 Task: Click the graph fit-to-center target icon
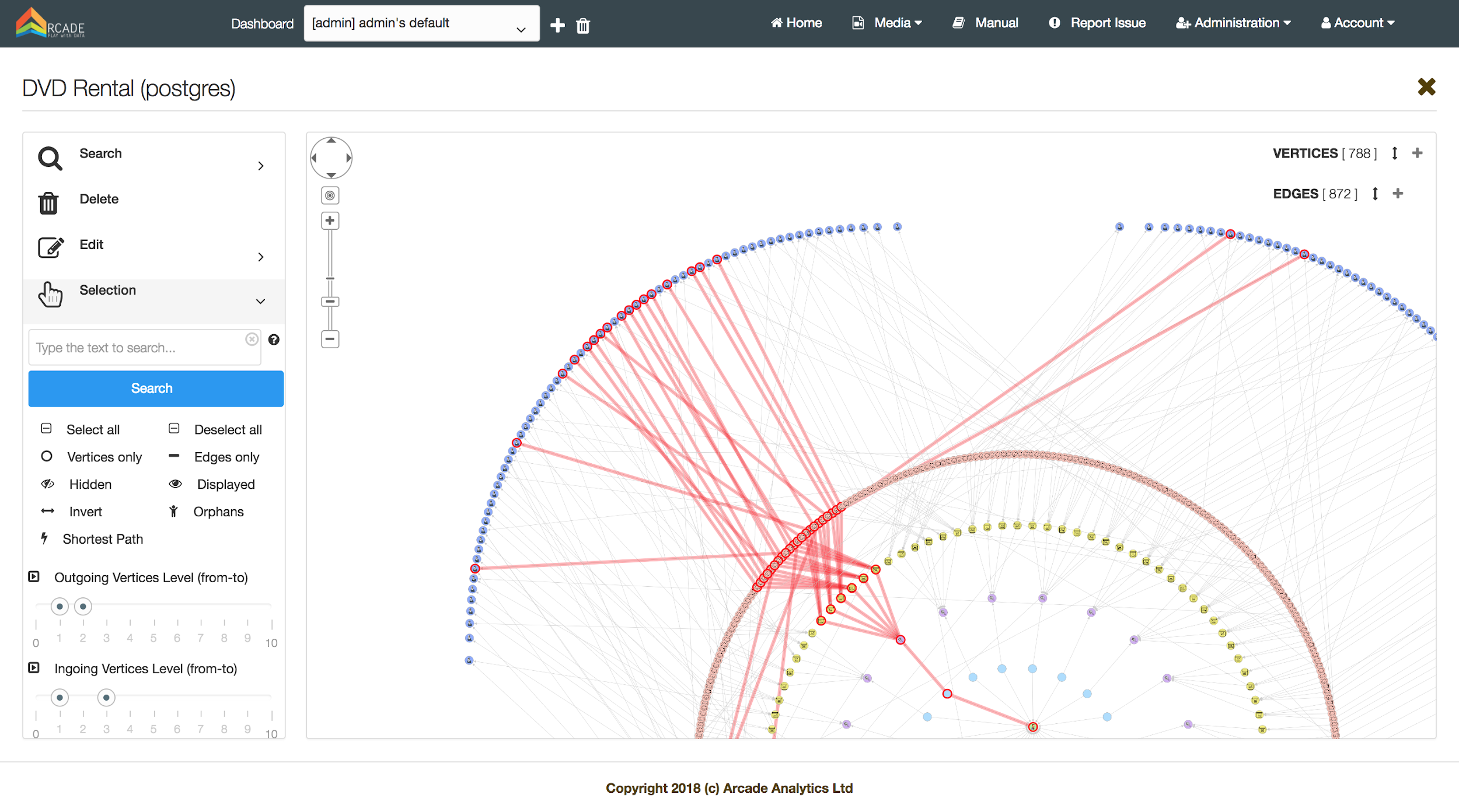click(330, 195)
